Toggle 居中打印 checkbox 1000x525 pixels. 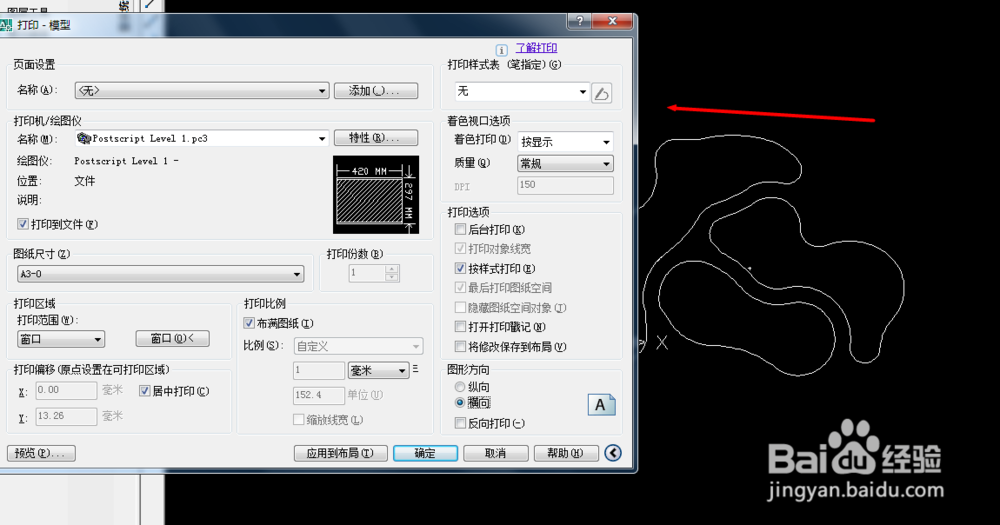tap(145, 391)
